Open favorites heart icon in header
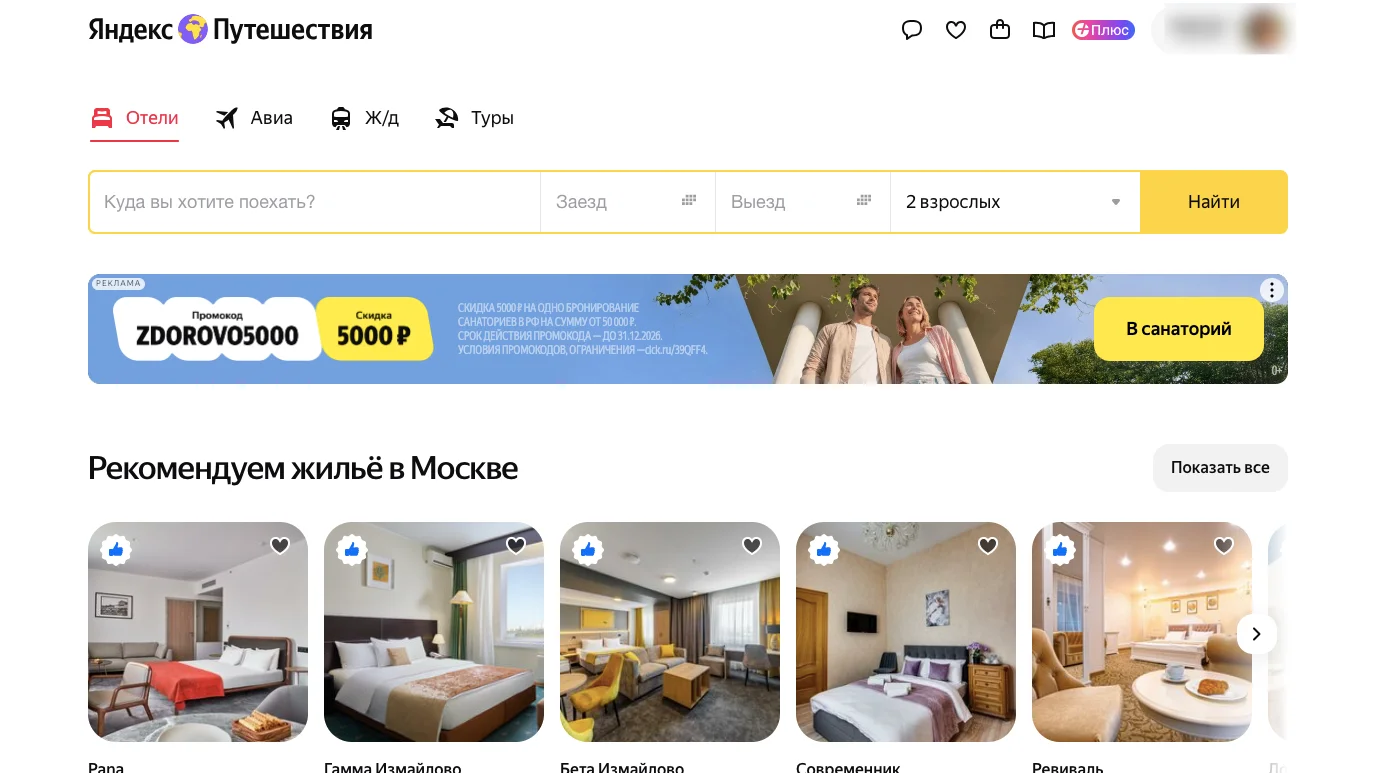Image resolution: width=1374 pixels, height=773 pixels. coord(956,30)
